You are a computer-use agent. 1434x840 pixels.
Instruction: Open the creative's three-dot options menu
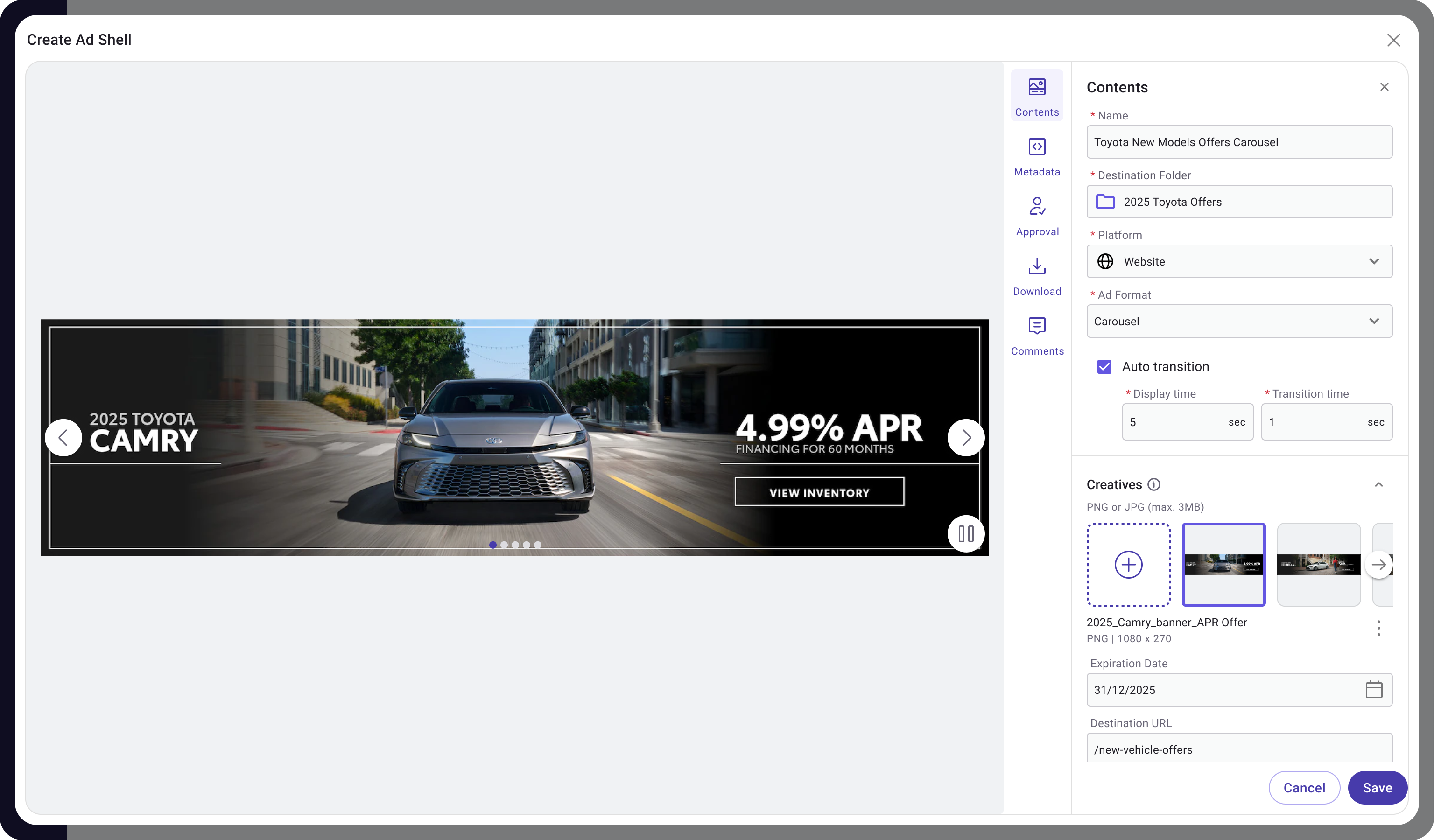1378,628
